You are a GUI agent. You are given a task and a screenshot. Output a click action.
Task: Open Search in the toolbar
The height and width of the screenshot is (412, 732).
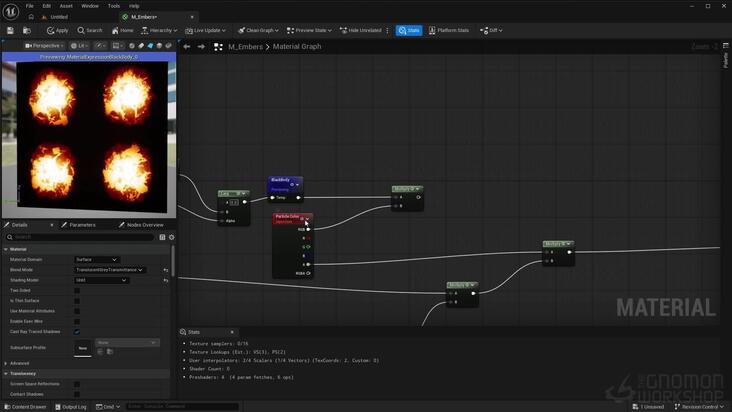[x=90, y=30]
